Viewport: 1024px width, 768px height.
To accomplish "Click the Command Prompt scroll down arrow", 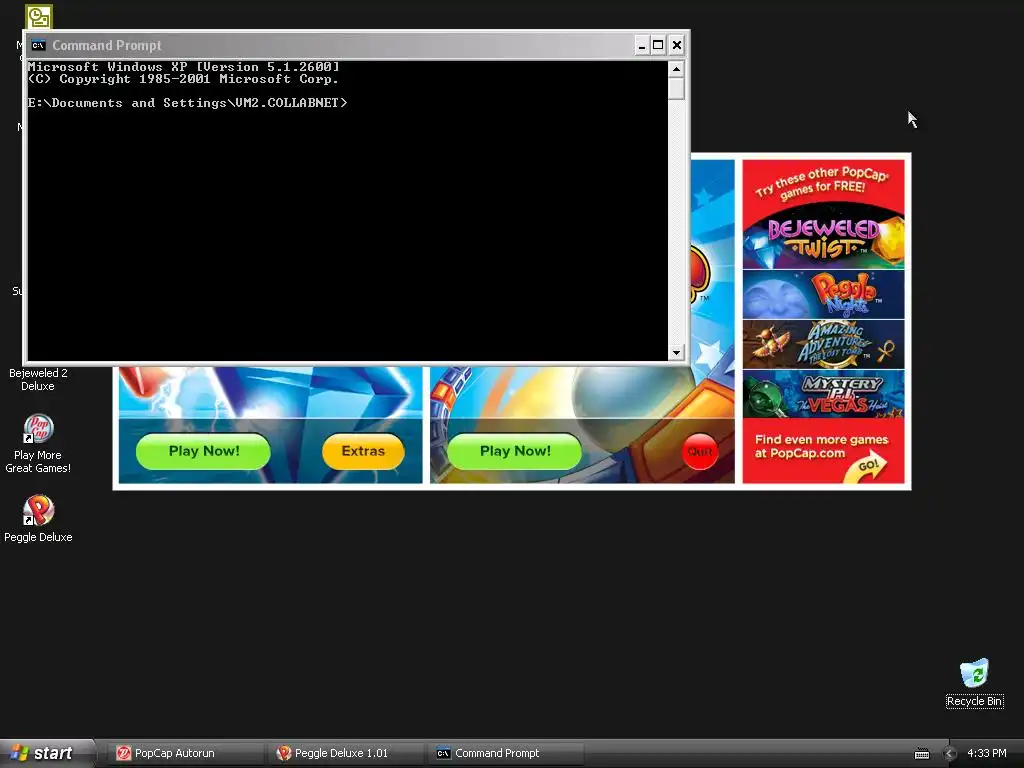I will (677, 353).
